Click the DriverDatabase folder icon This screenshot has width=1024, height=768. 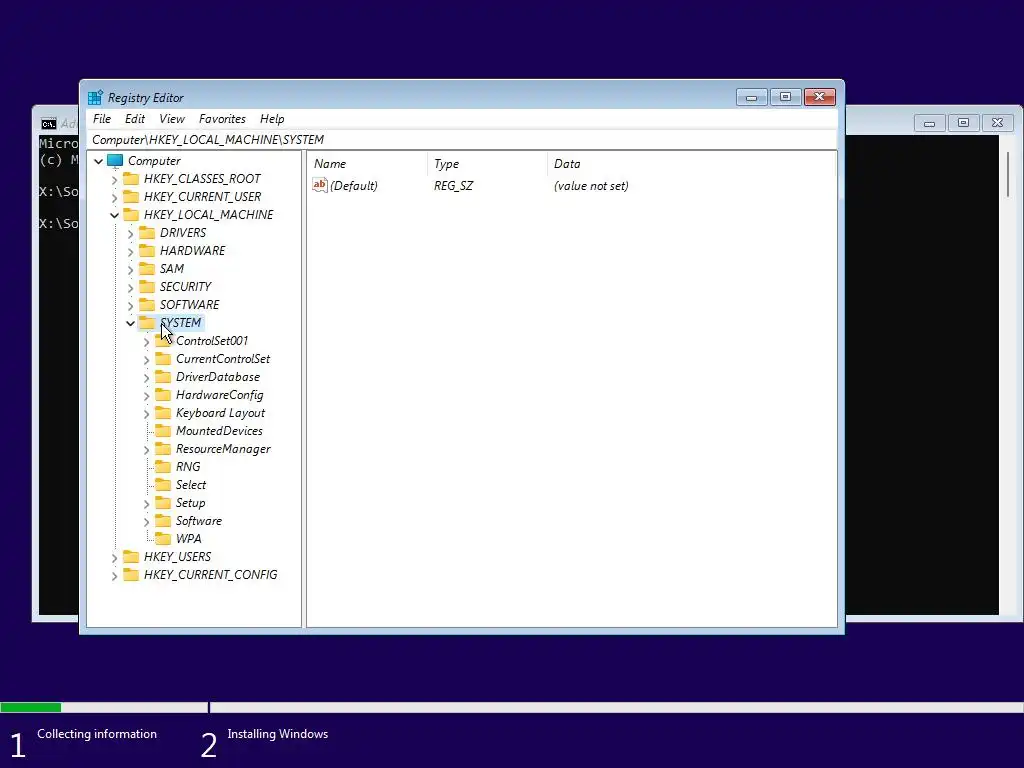[163, 376]
